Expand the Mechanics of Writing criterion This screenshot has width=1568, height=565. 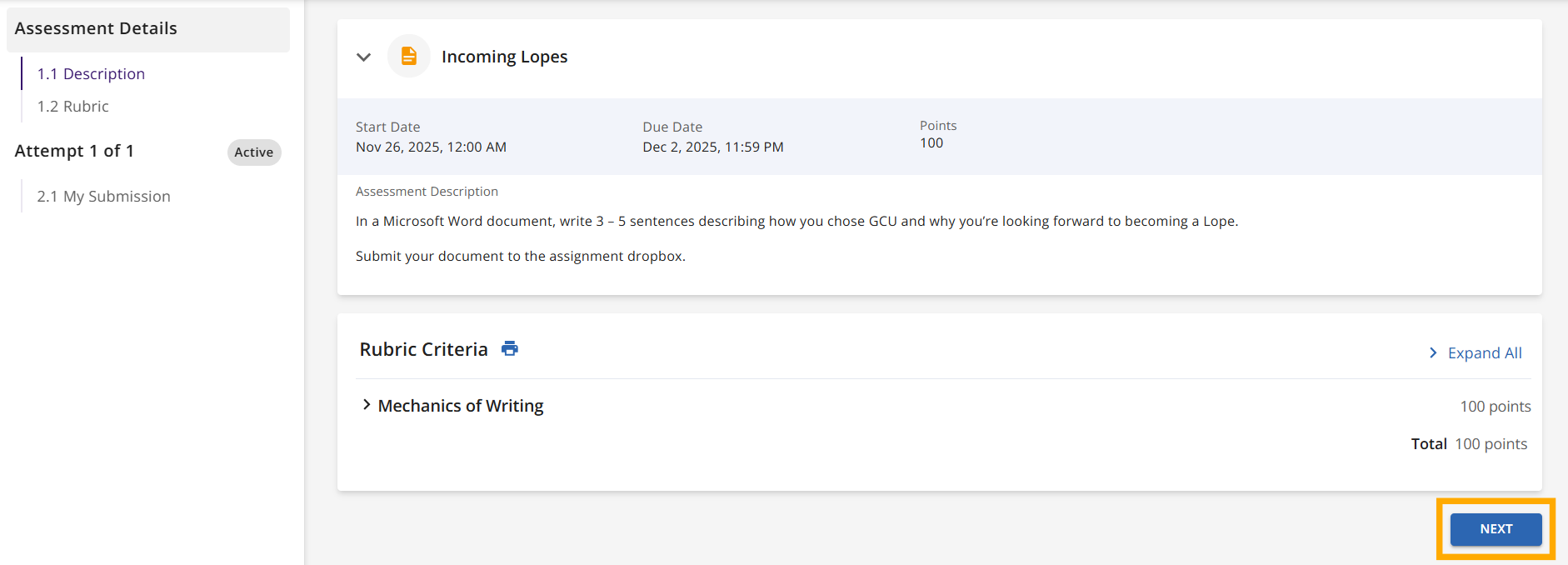coord(367,405)
